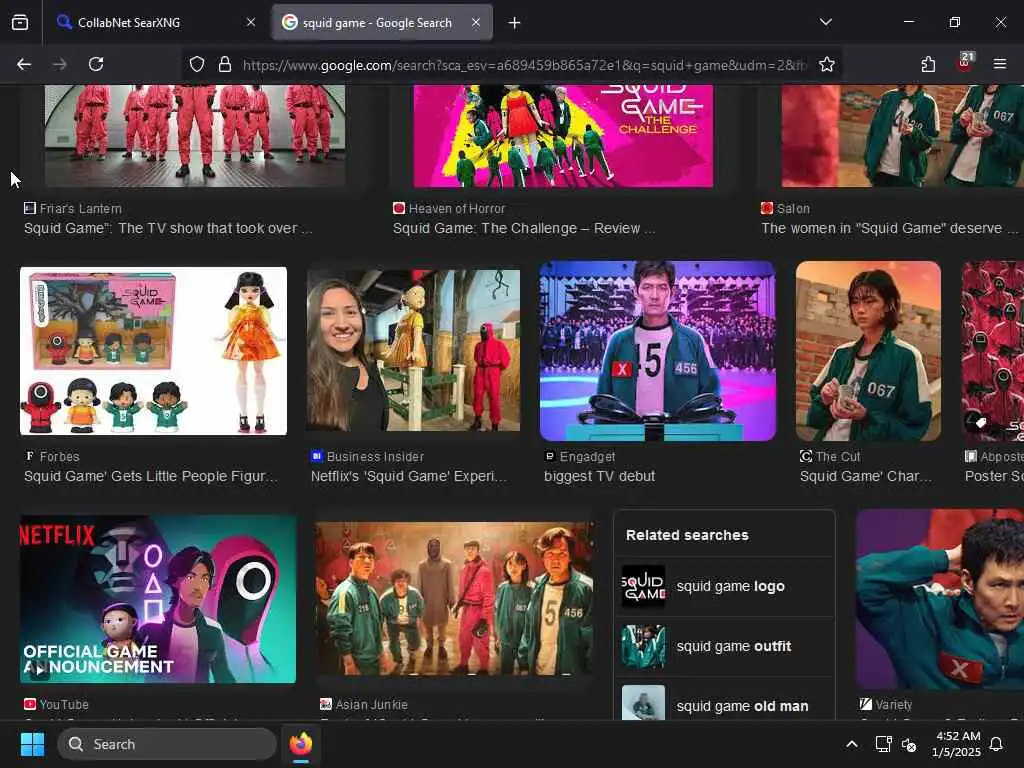
Task: Select related search squid game outfit
Action: tap(724, 647)
